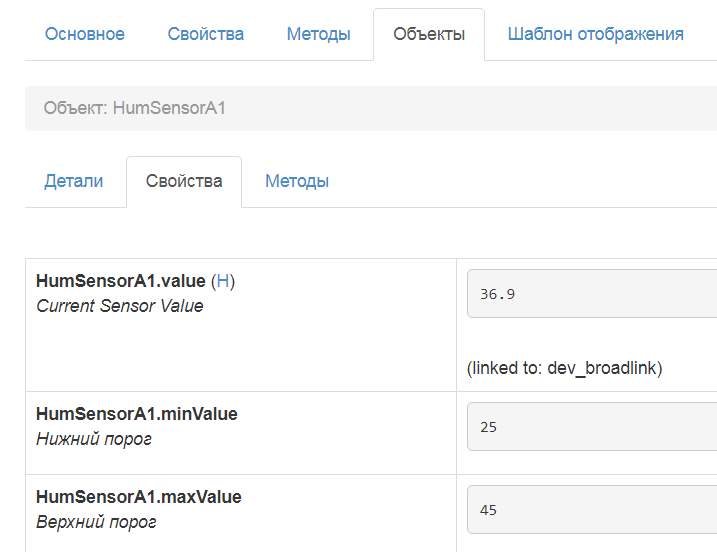717x552 pixels.
Task: Switch to the Детали sub-tab
Action: coord(74,181)
